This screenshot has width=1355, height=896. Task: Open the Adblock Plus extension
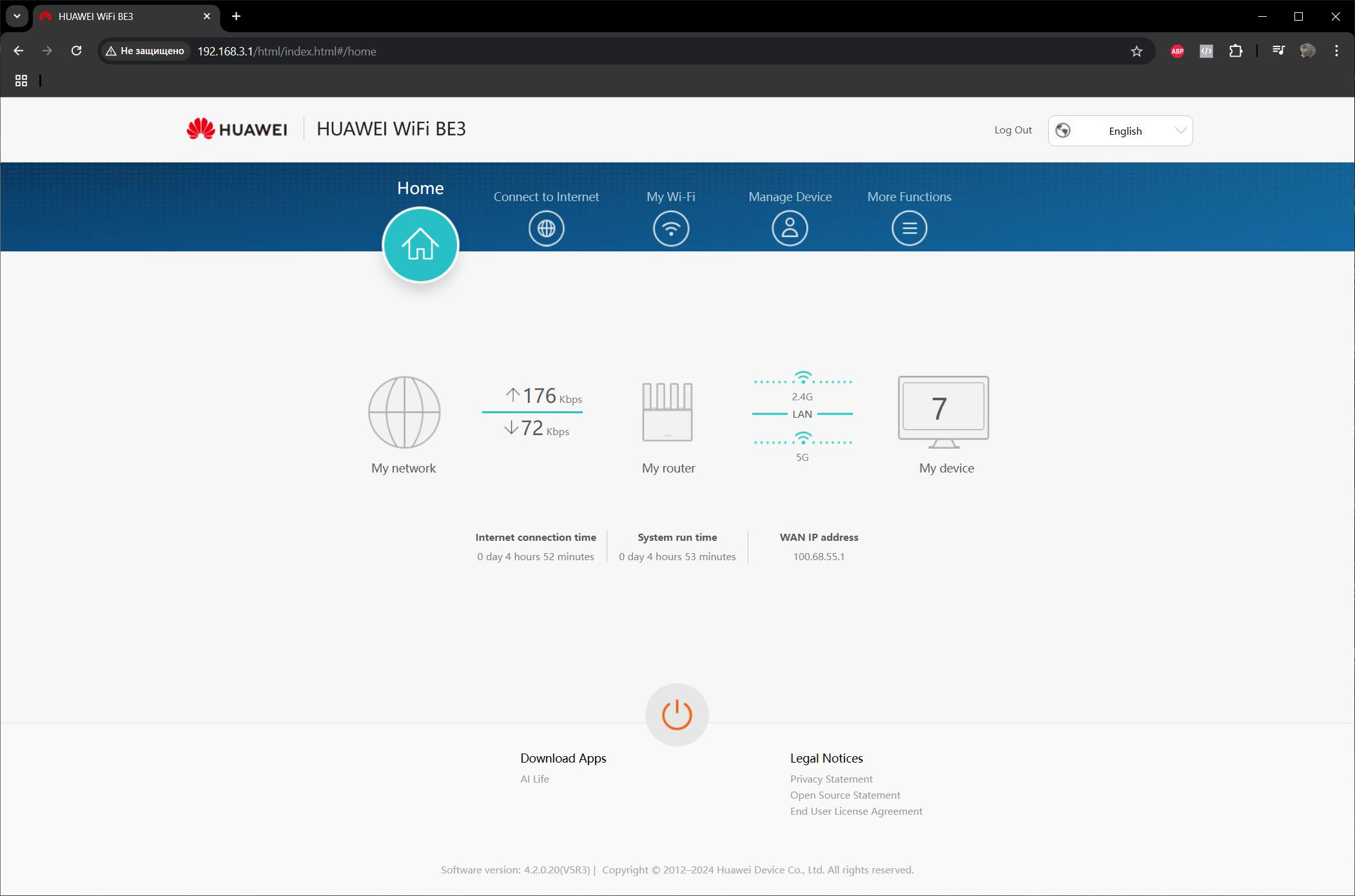(x=1177, y=51)
